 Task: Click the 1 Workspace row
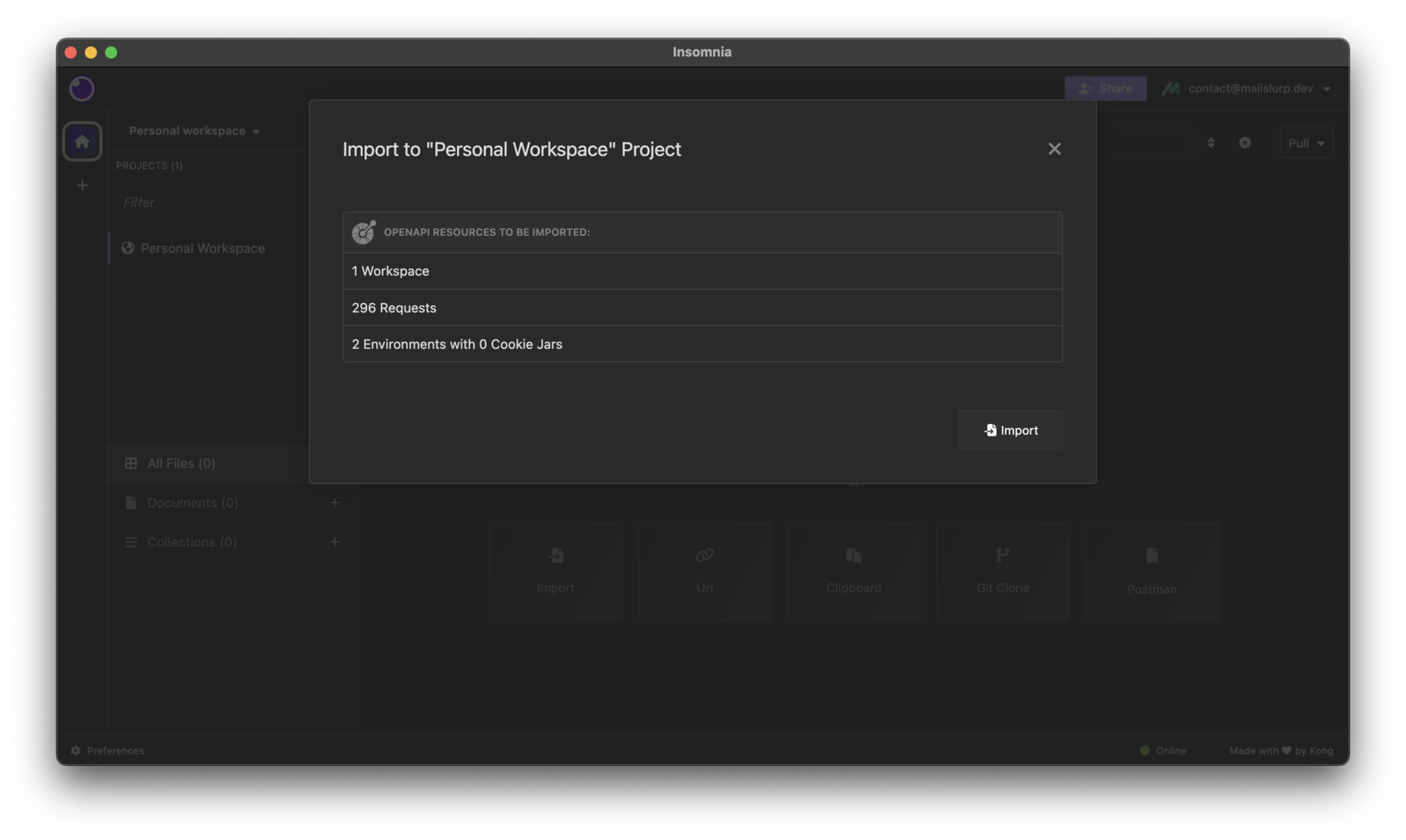(702, 271)
